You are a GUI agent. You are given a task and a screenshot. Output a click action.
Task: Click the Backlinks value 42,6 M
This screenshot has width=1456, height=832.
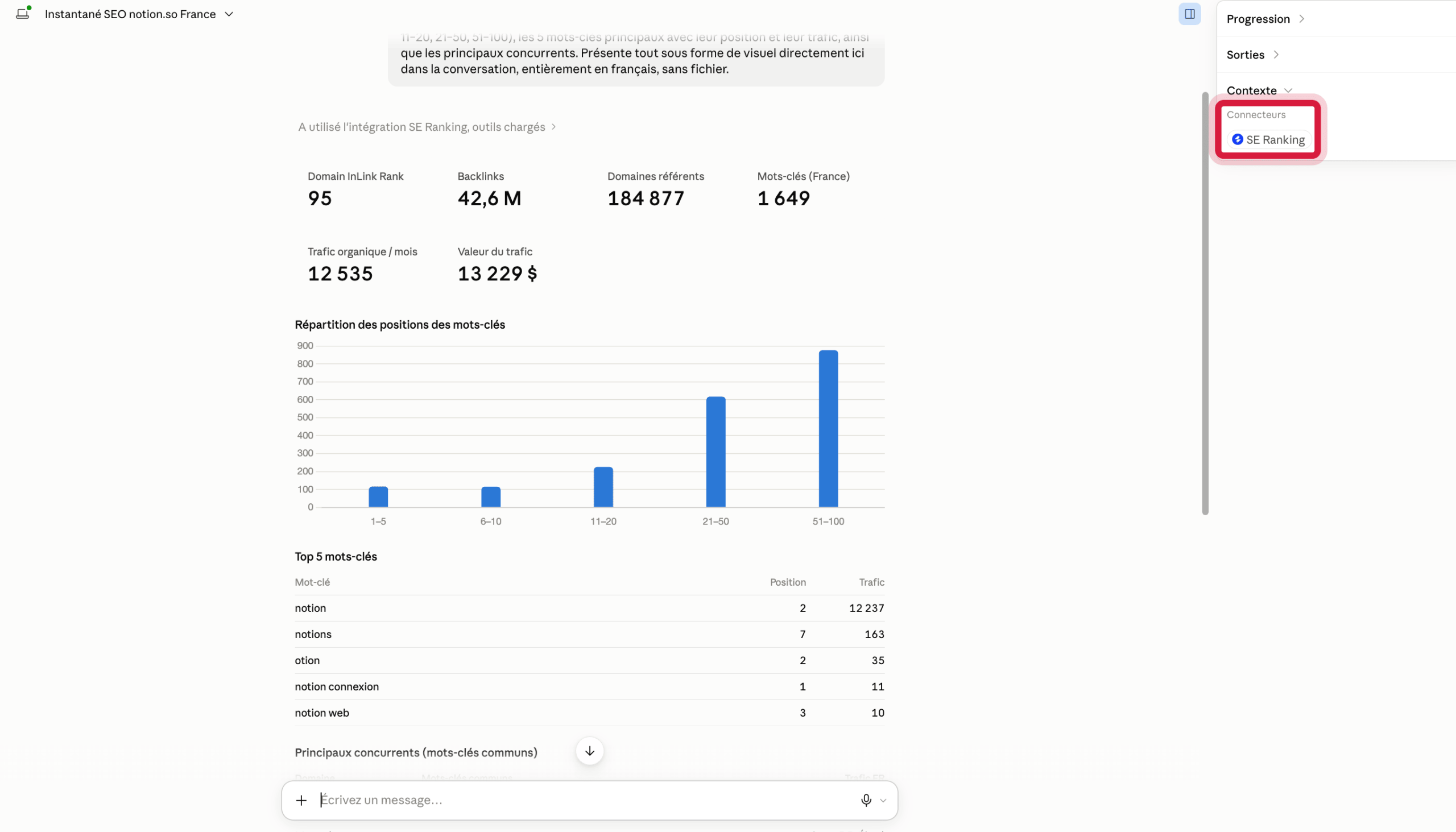click(489, 198)
